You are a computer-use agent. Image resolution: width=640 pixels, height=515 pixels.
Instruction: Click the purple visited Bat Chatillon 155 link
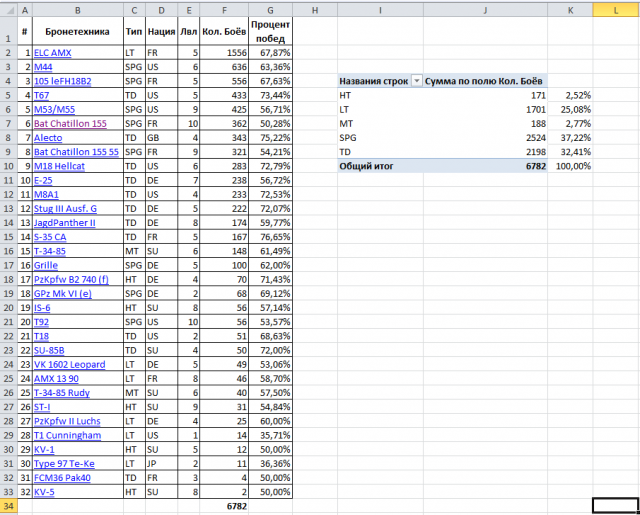click(x=70, y=123)
